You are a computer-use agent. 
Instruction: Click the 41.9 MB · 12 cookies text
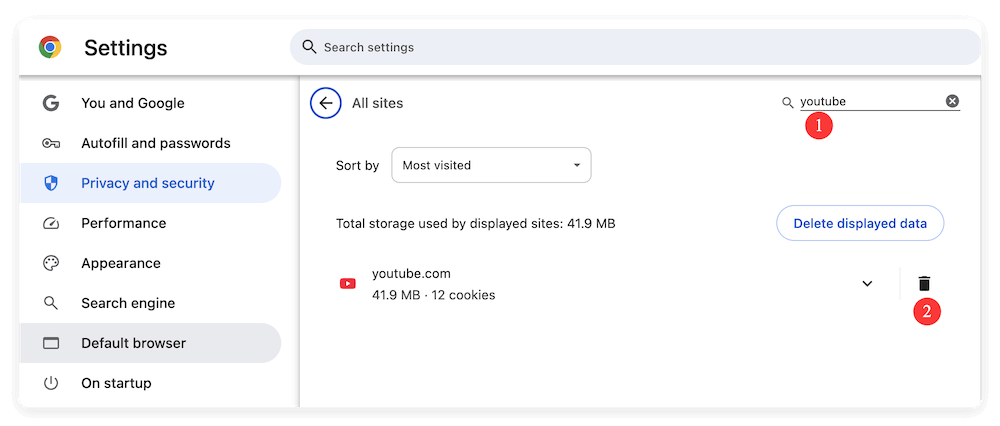(434, 295)
